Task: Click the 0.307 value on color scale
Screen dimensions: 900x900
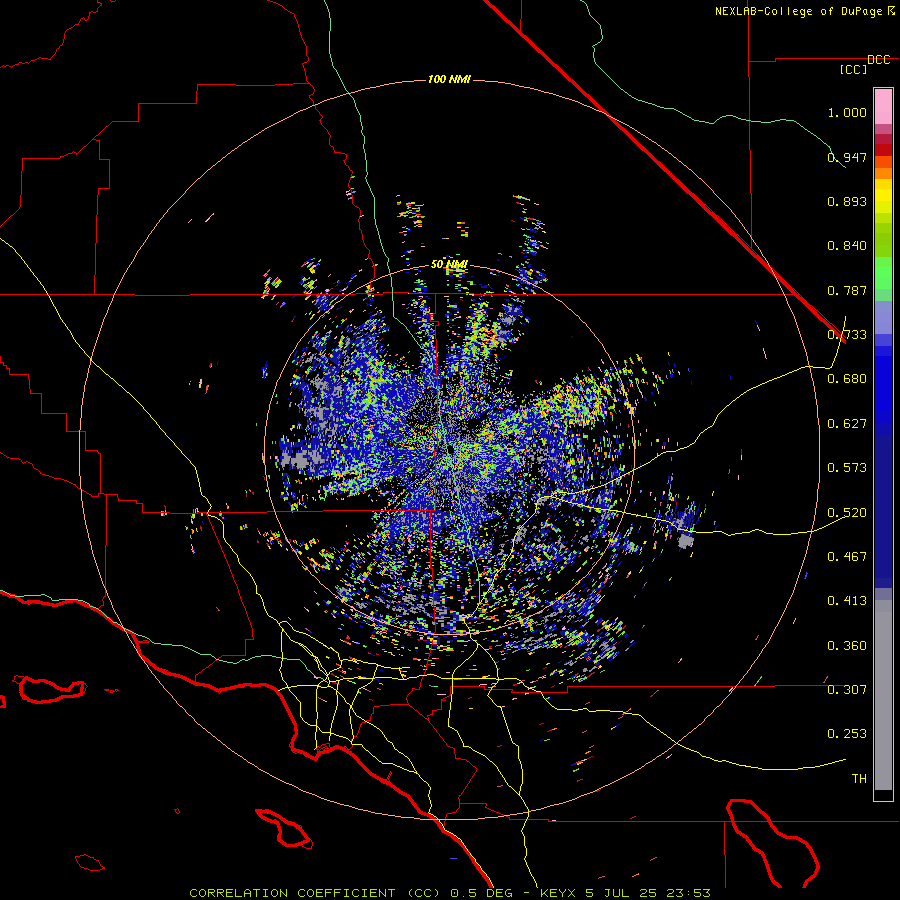Action: point(847,690)
